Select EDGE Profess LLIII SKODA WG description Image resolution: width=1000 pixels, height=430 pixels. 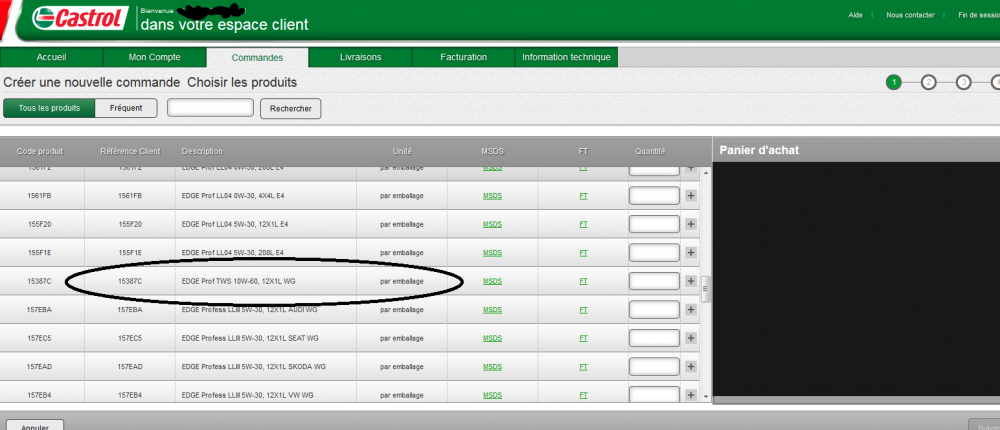[254, 367]
